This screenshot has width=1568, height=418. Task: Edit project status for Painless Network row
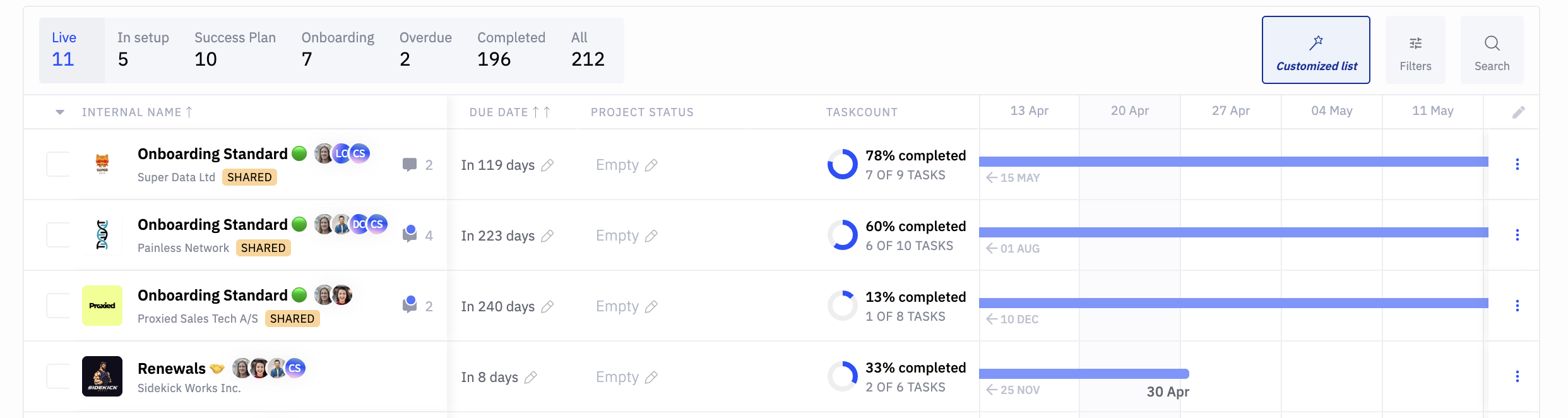pyautogui.click(x=651, y=236)
